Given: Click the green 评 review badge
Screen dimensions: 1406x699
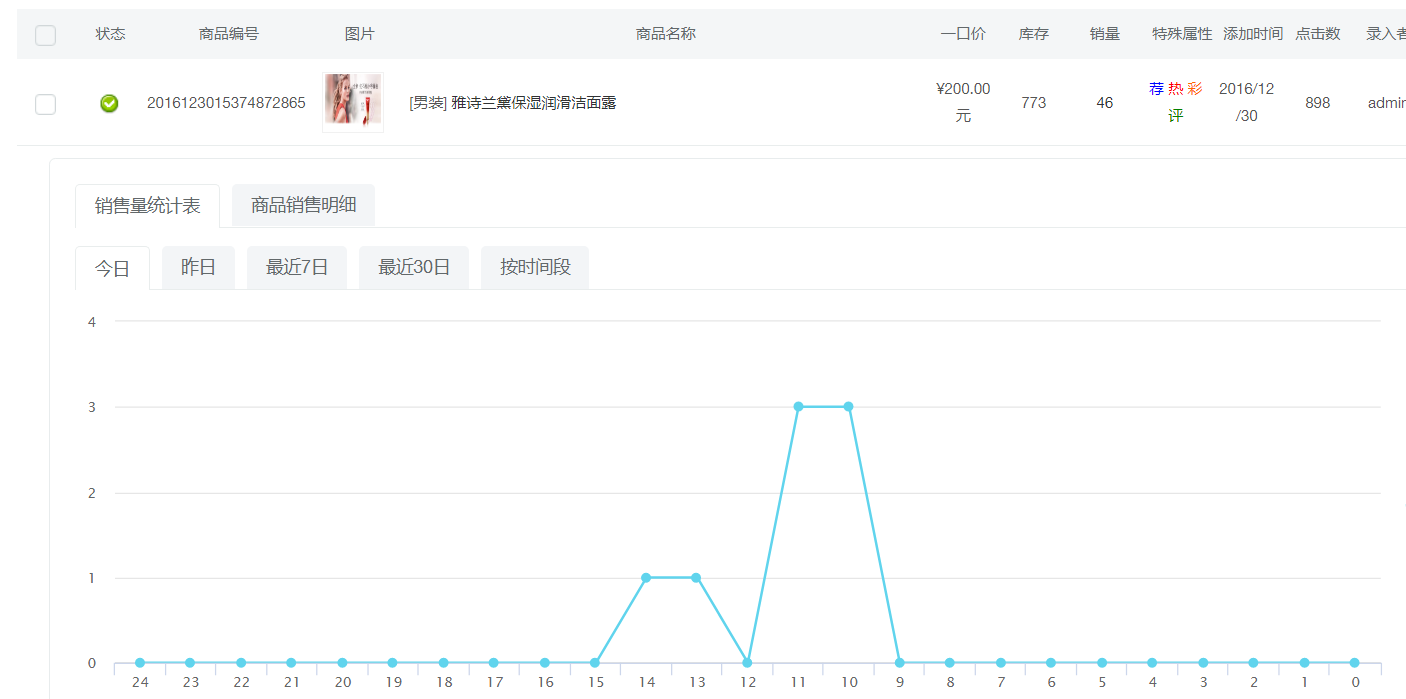Looking at the screenshot, I should click(1176, 115).
